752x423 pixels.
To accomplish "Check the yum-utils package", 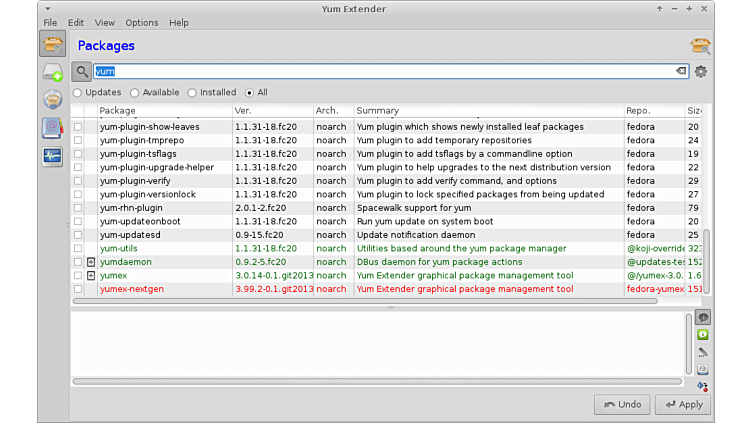I will click(78, 248).
